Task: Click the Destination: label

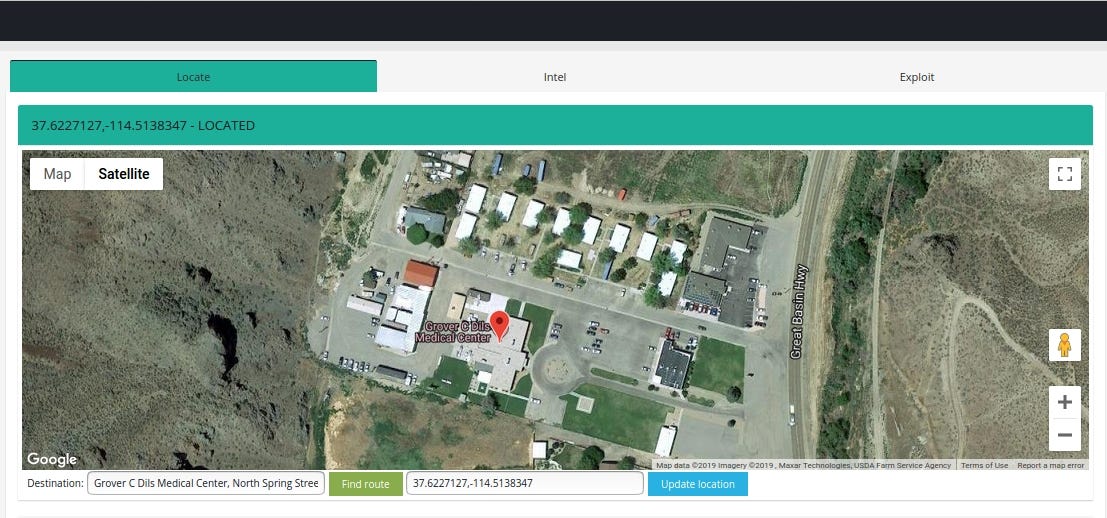Action: (55, 483)
